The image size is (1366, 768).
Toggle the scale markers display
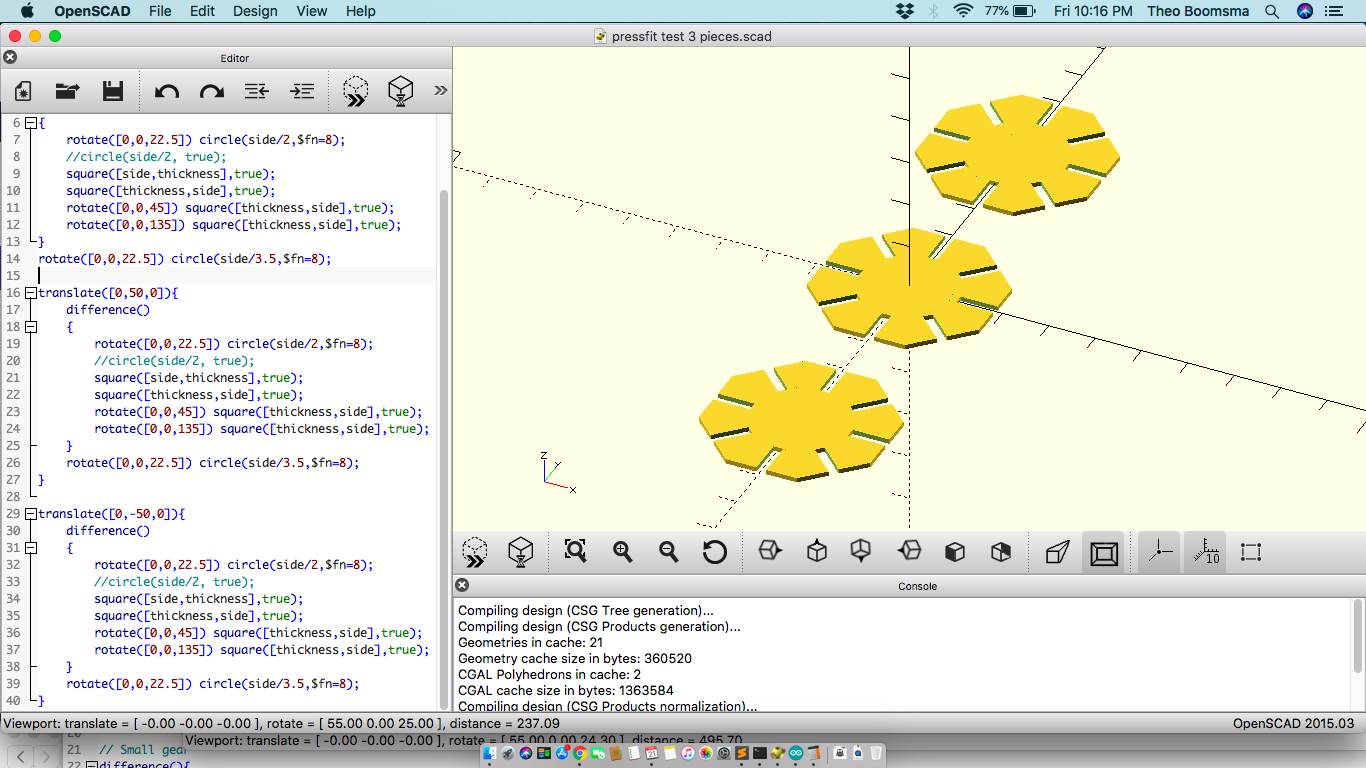[1205, 551]
